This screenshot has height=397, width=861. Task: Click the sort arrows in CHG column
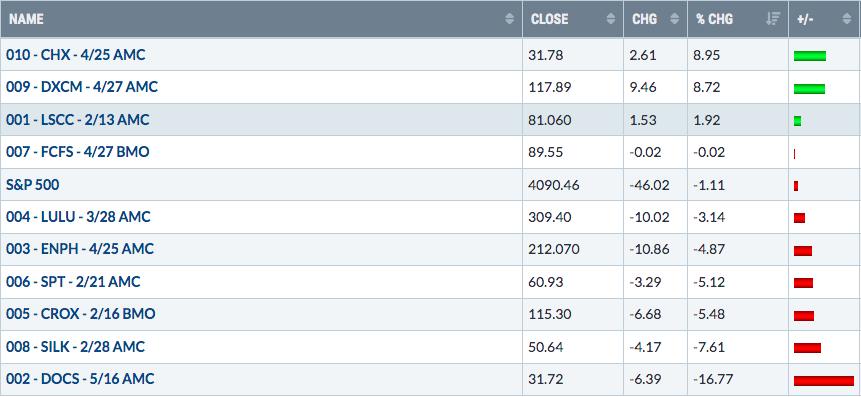click(x=675, y=19)
